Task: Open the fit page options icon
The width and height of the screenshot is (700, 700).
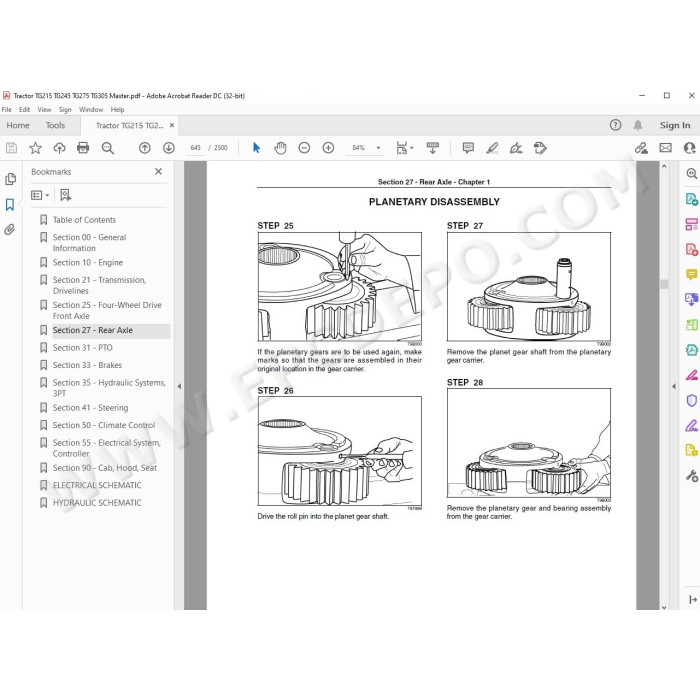Action: click(404, 148)
